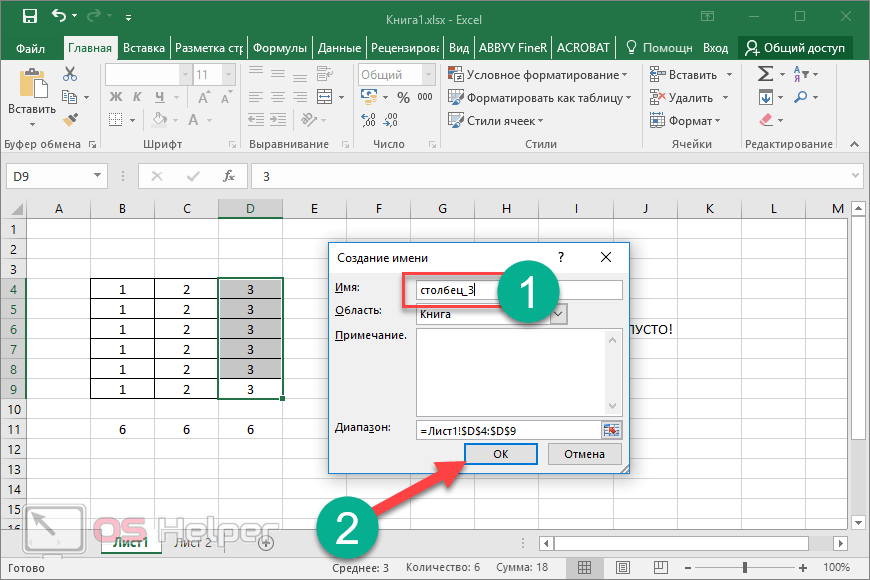Click the Format Painter brush icon
The width and height of the screenshot is (870, 580).
pyautogui.click(x=70, y=119)
